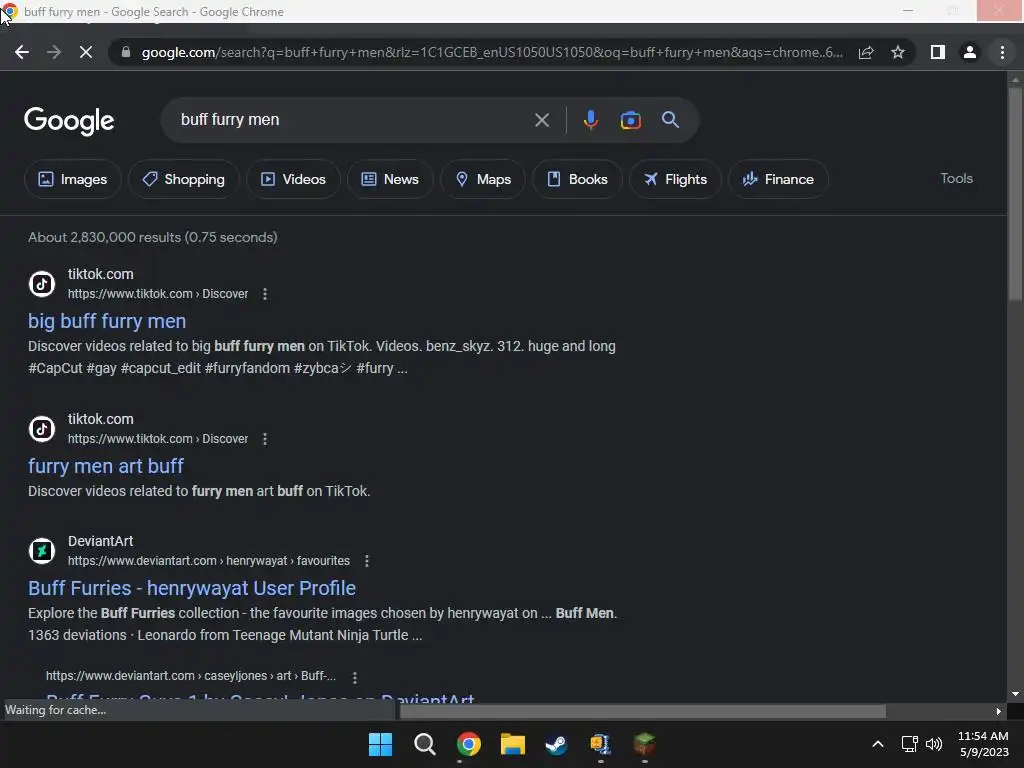Switch to the News results tab

pyautogui.click(x=390, y=179)
